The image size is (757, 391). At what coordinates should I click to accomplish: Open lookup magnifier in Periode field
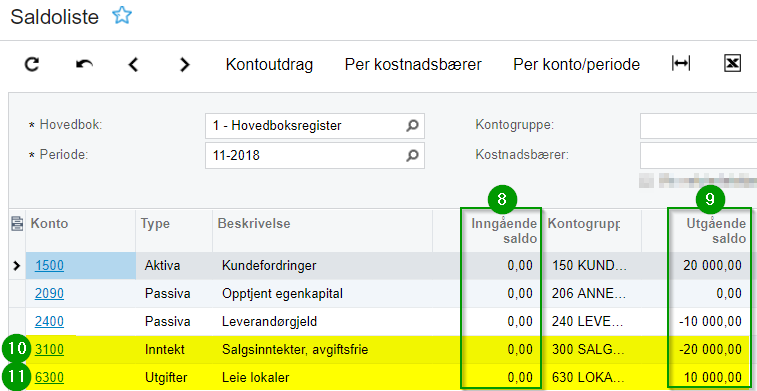(412, 155)
